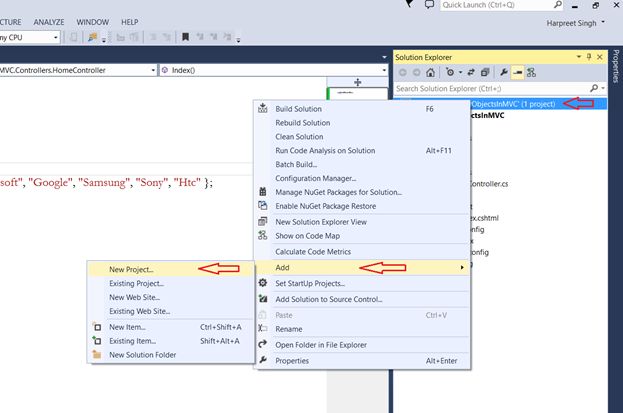The height and width of the screenshot is (413, 623).
Task: Toggle the Solution Explorer auto-hide pin
Action: tap(589, 57)
